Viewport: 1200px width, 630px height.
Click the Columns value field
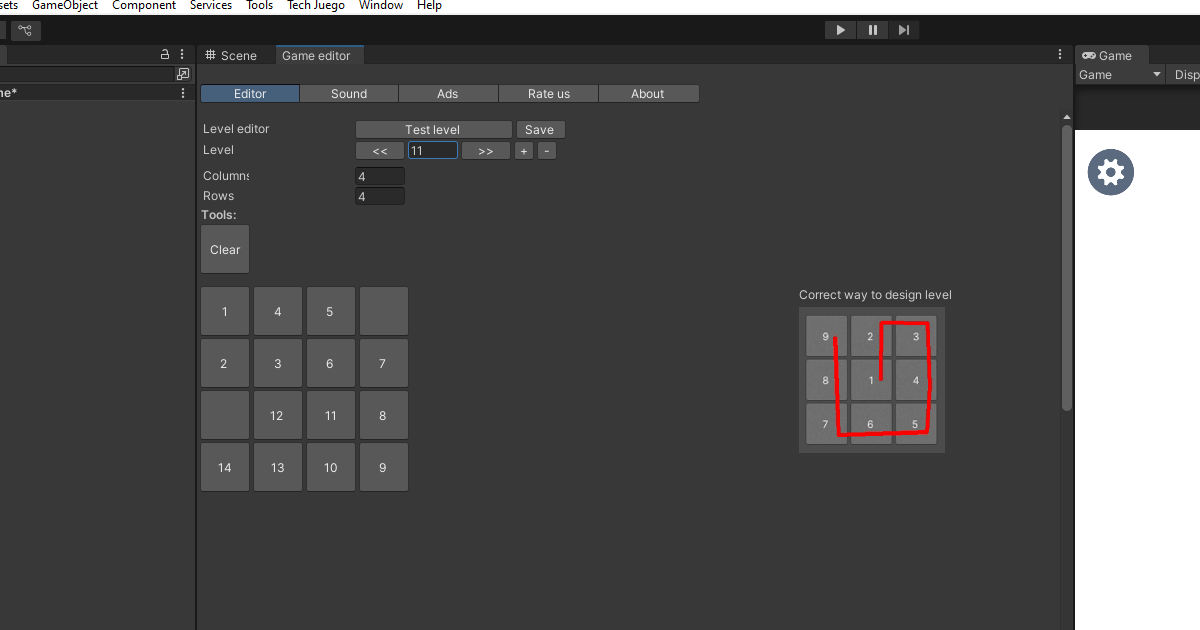(380, 176)
